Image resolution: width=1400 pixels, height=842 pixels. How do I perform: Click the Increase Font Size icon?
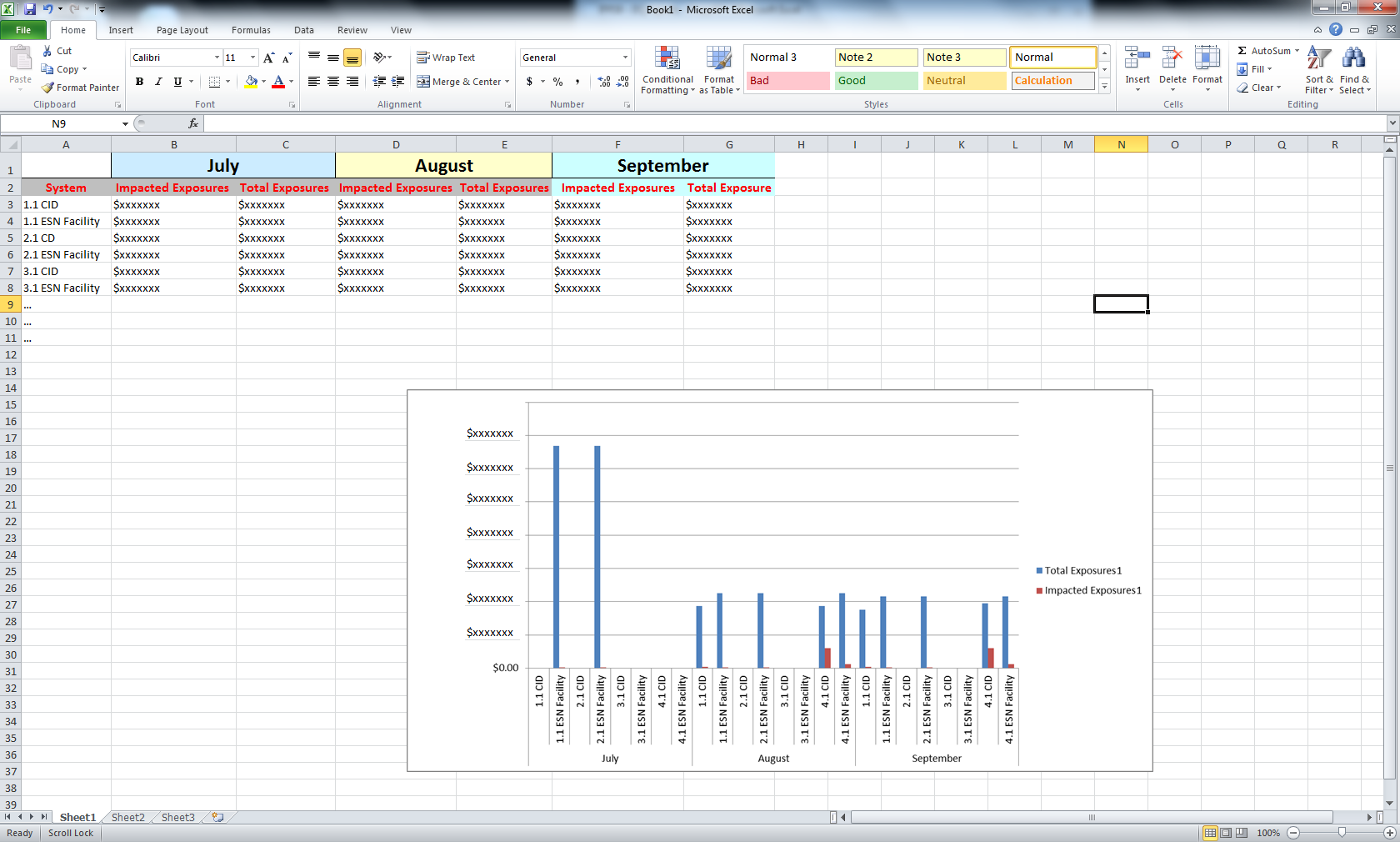(x=268, y=58)
